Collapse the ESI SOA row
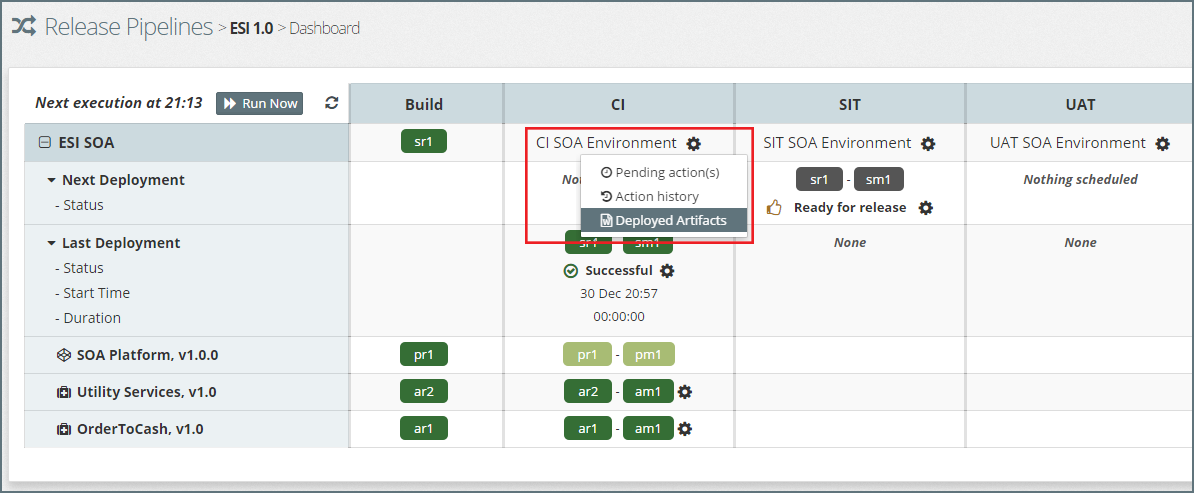Screen dimensions: 1194x493 click(44, 143)
